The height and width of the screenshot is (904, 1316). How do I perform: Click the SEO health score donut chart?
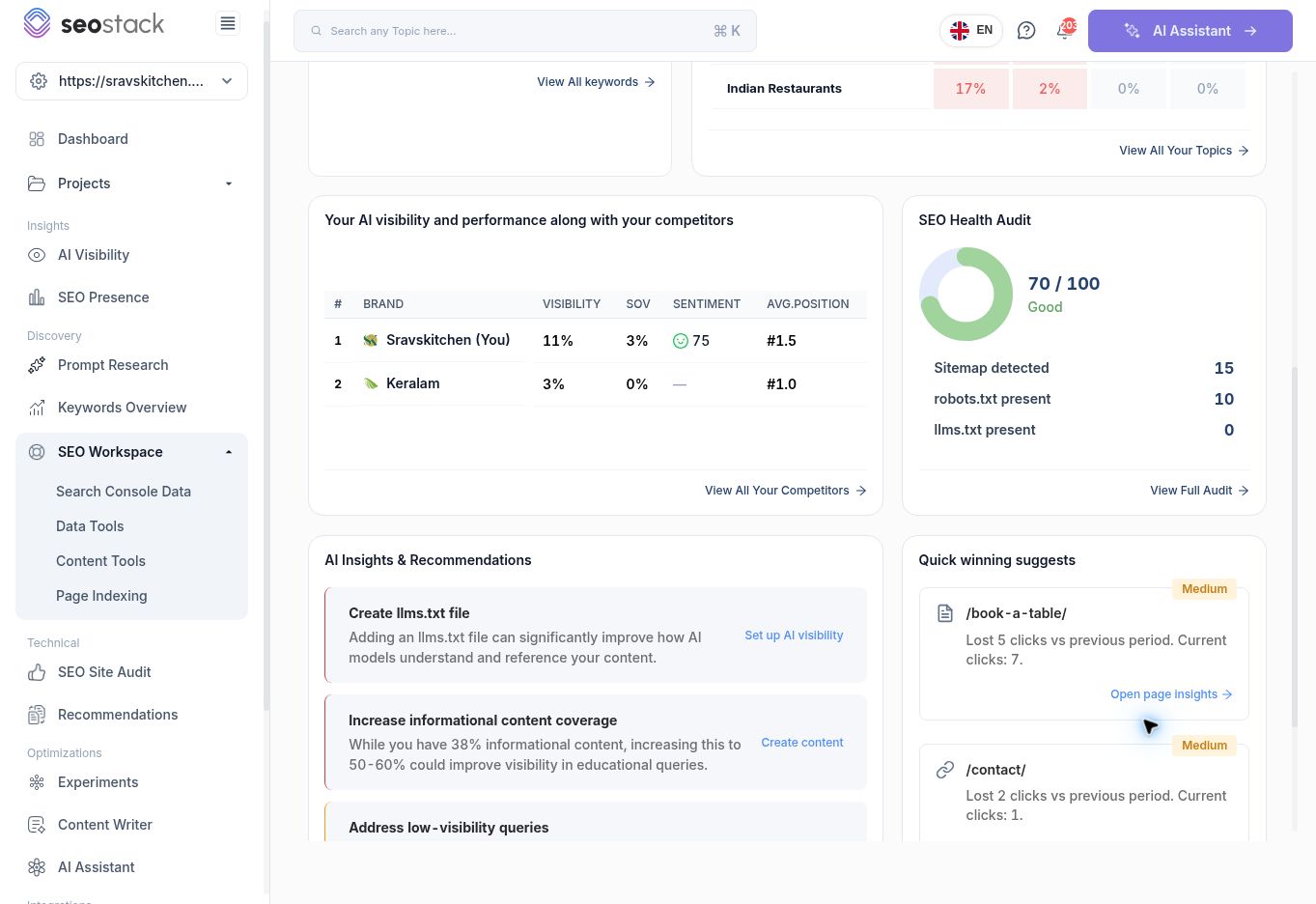tap(966, 294)
